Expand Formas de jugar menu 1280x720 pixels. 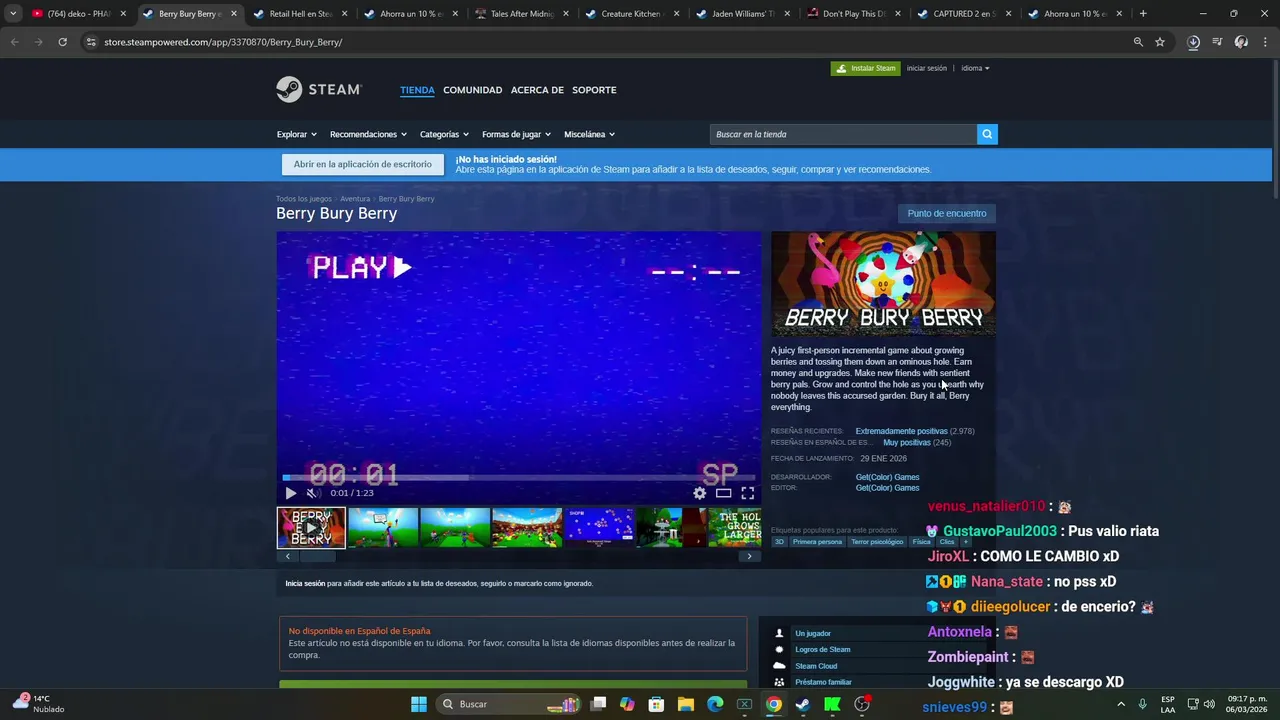[x=516, y=134]
